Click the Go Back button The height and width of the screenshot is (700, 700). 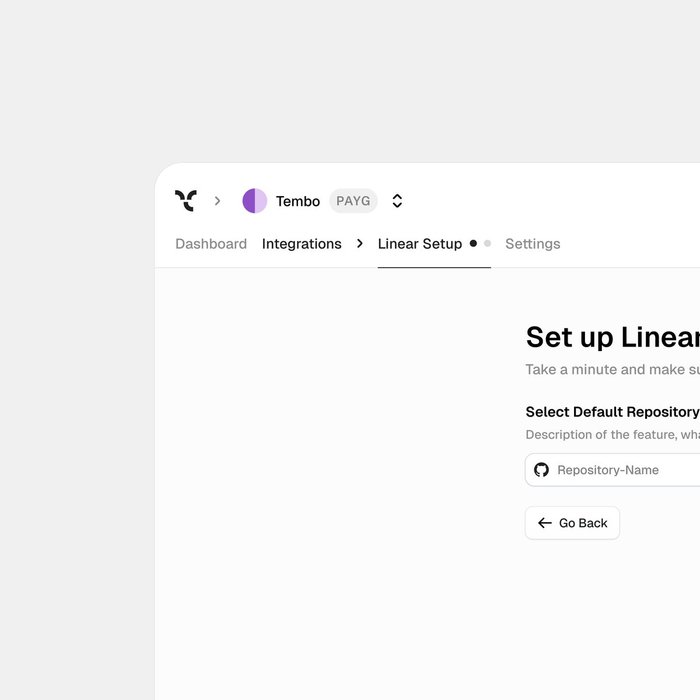pos(572,523)
